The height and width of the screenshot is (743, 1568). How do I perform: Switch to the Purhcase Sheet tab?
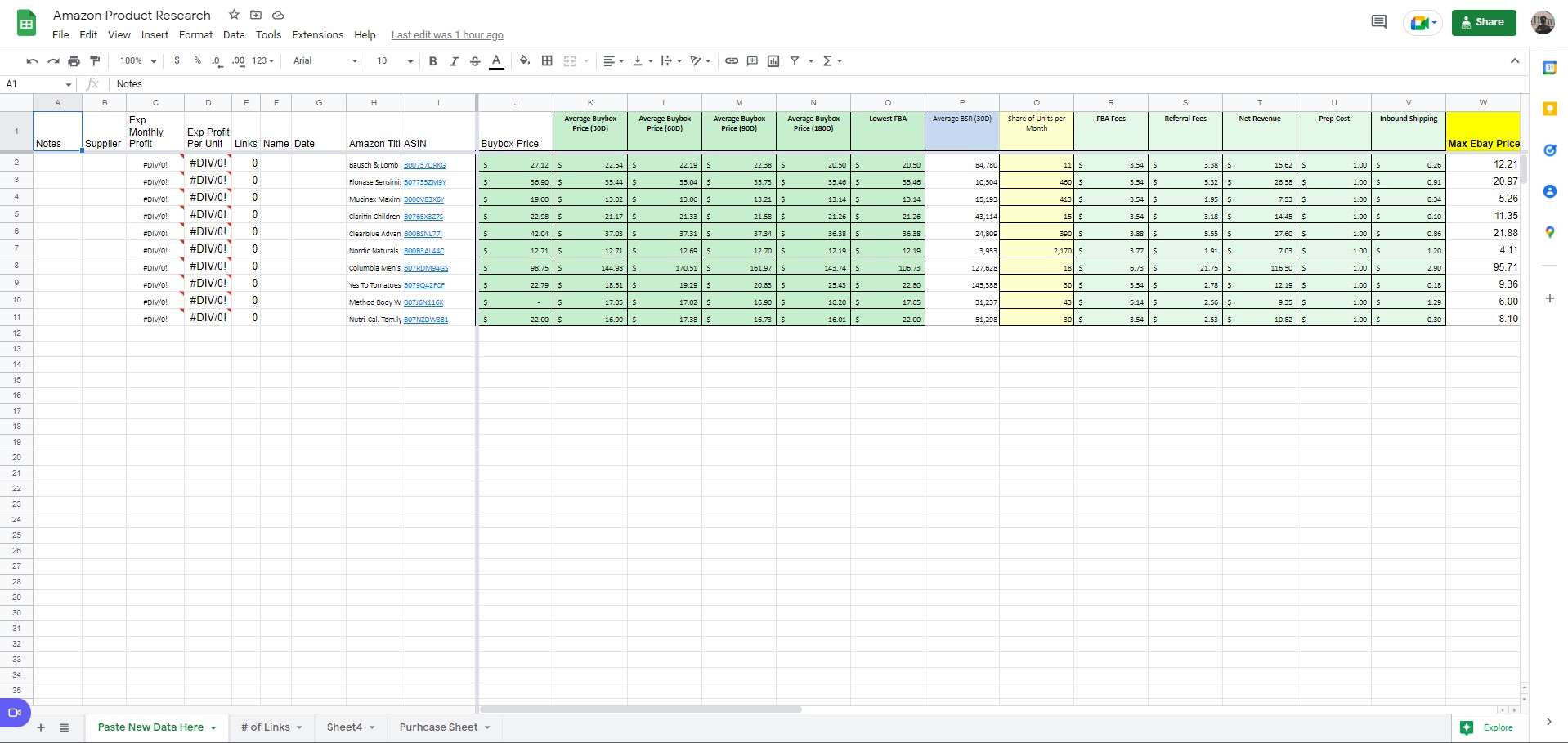[x=445, y=727]
